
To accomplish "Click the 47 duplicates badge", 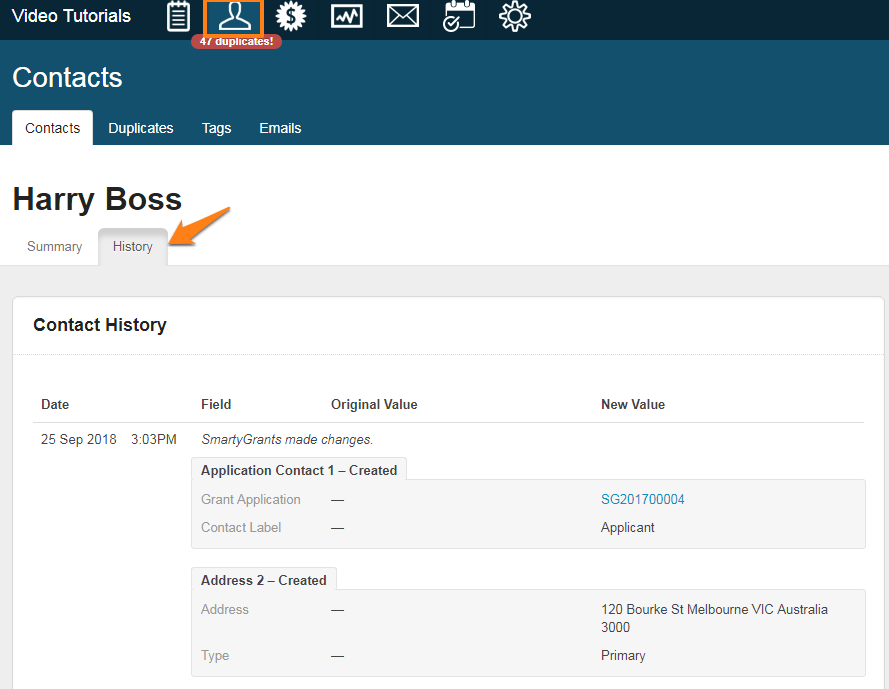I will 236,42.
